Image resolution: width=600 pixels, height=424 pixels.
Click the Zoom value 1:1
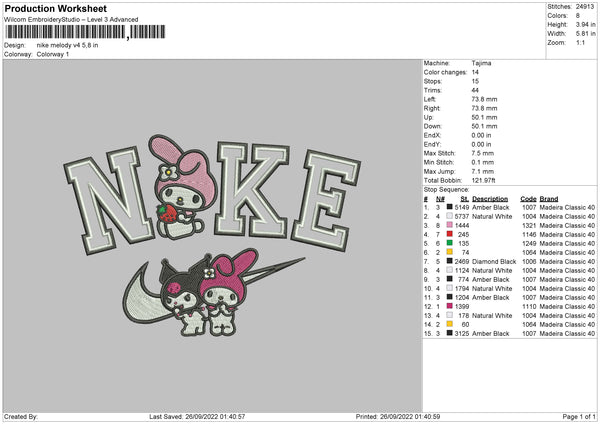pos(580,42)
